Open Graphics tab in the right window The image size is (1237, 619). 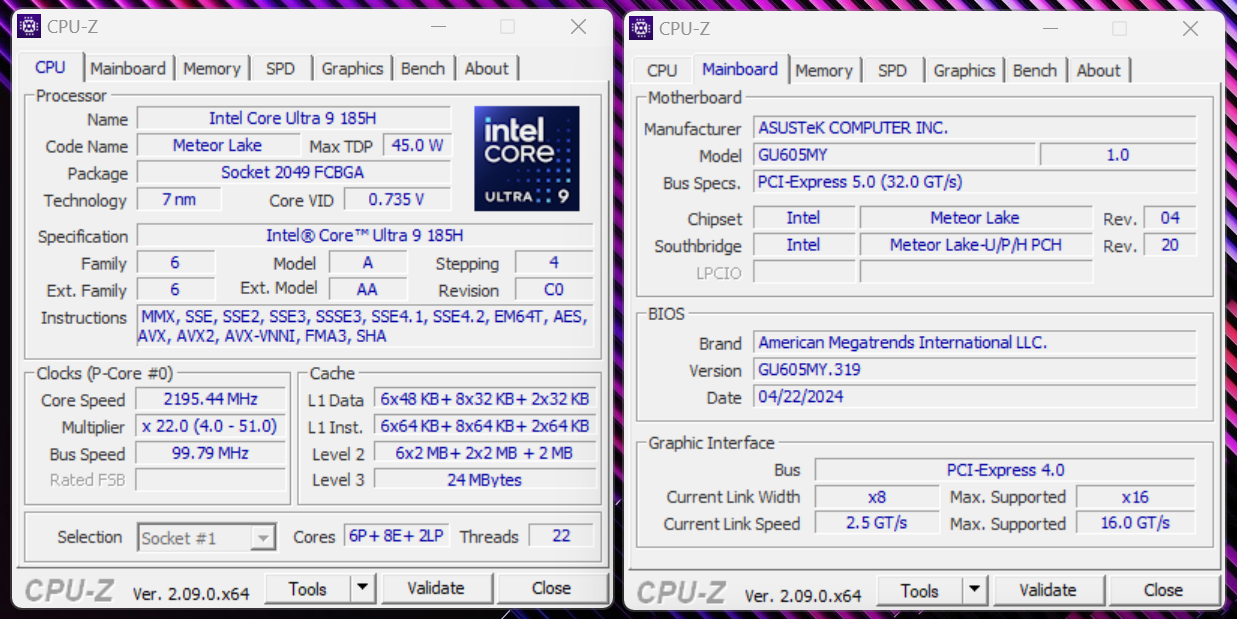coord(964,71)
